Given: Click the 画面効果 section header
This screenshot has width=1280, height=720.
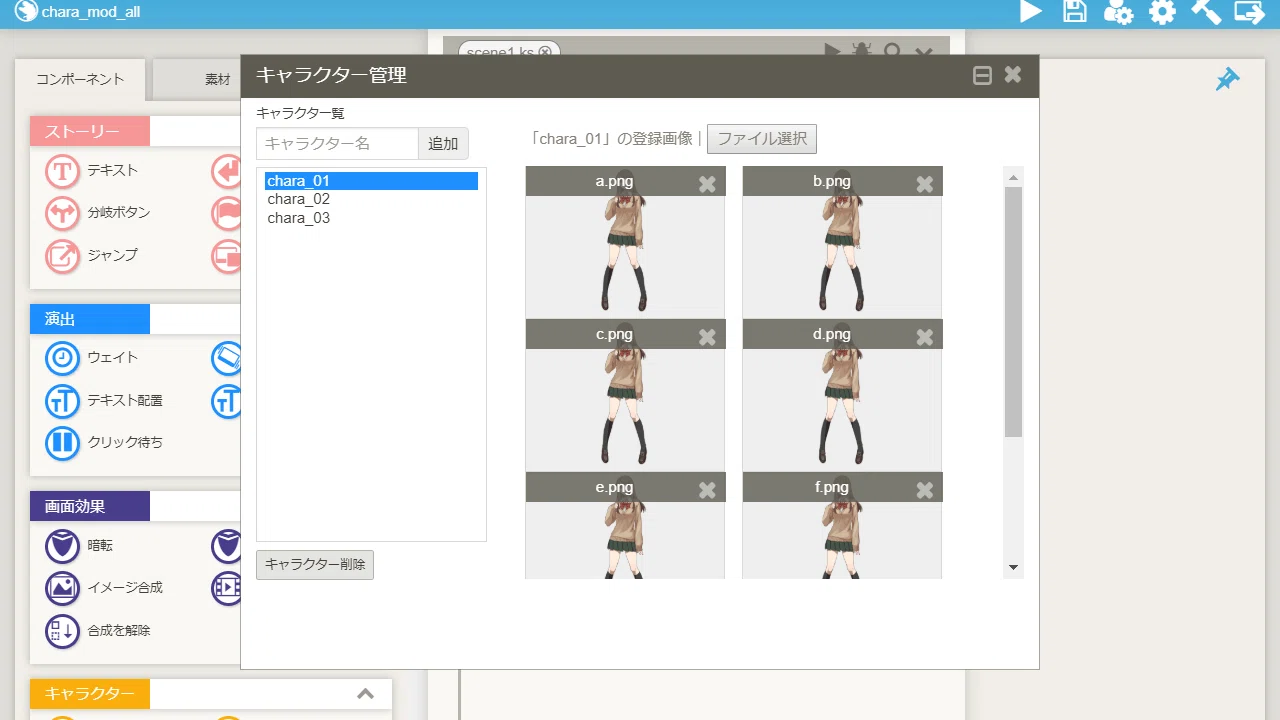Looking at the screenshot, I should pos(90,506).
